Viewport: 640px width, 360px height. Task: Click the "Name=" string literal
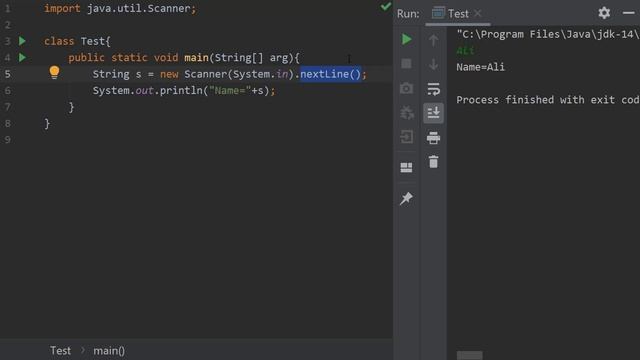point(230,91)
